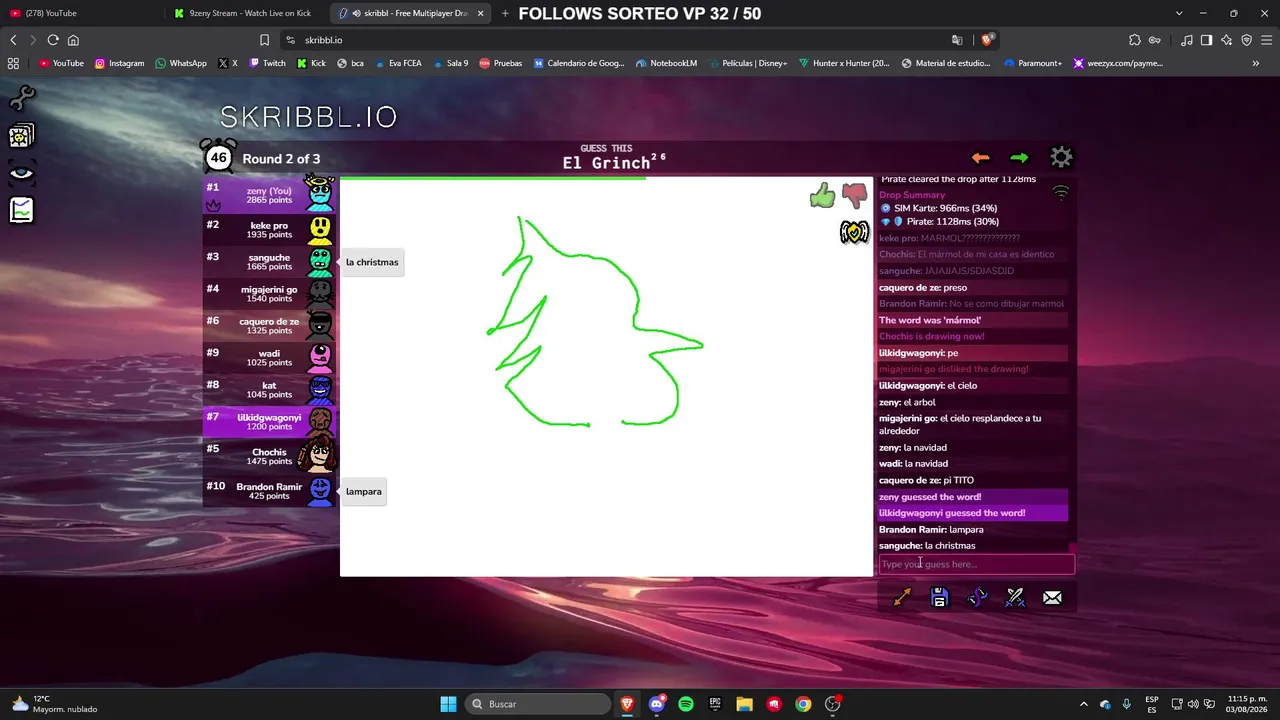Open skribbl game settings gear
1280x720 pixels.
1061,158
